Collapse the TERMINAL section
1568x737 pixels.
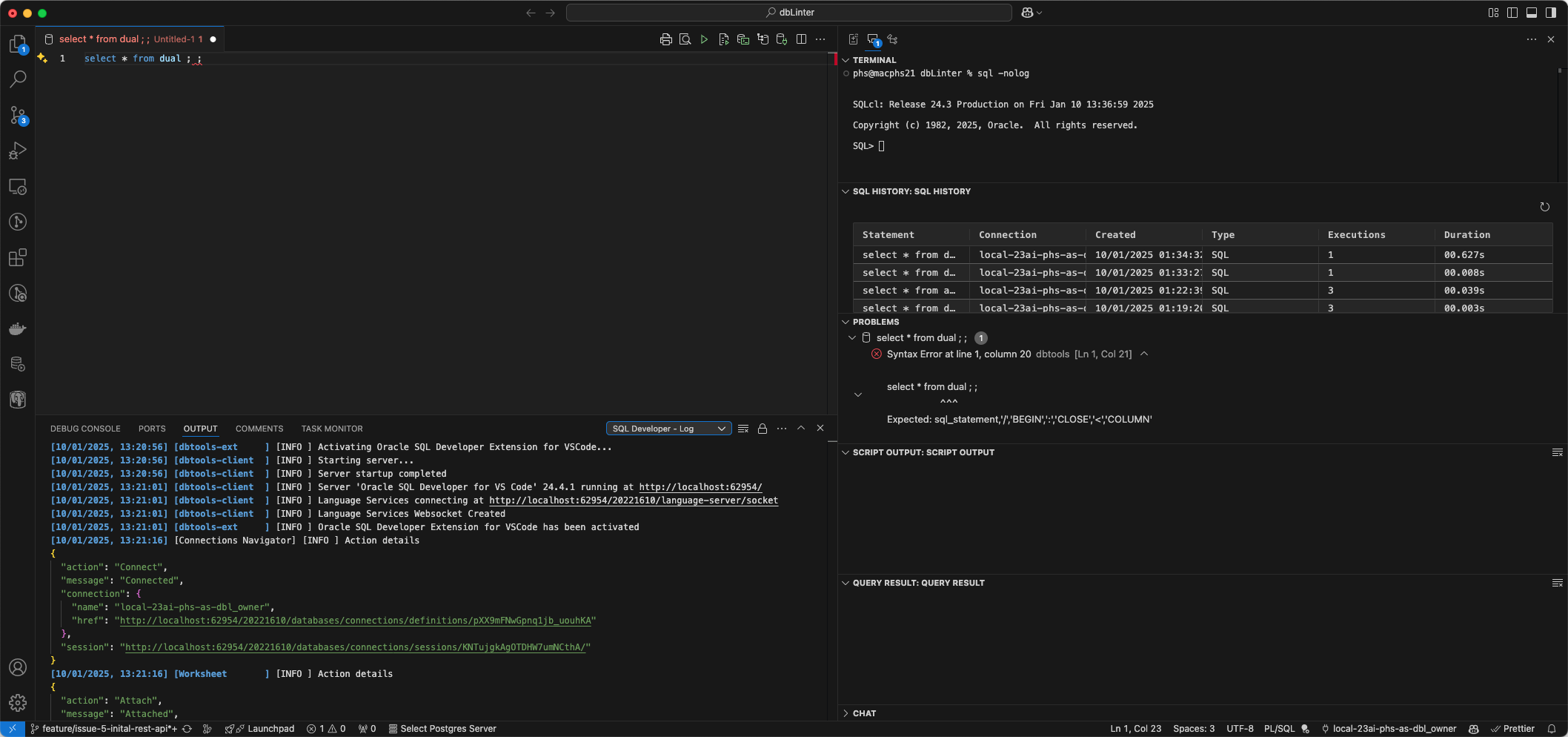[x=846, y=60]
